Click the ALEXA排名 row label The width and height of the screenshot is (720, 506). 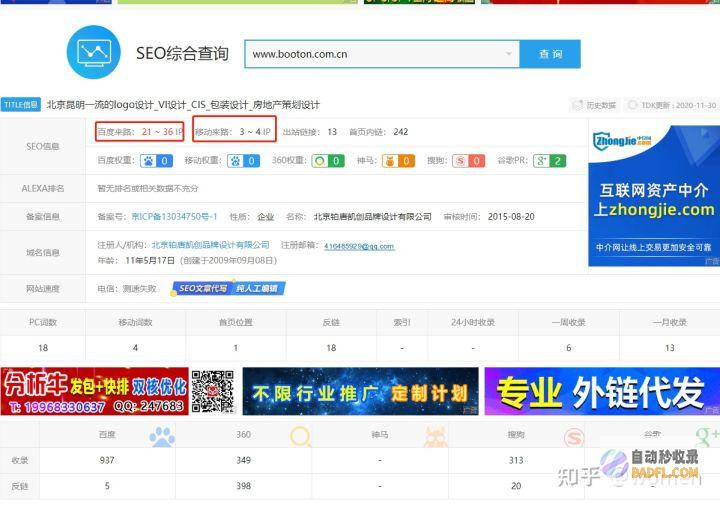point(43,188)
